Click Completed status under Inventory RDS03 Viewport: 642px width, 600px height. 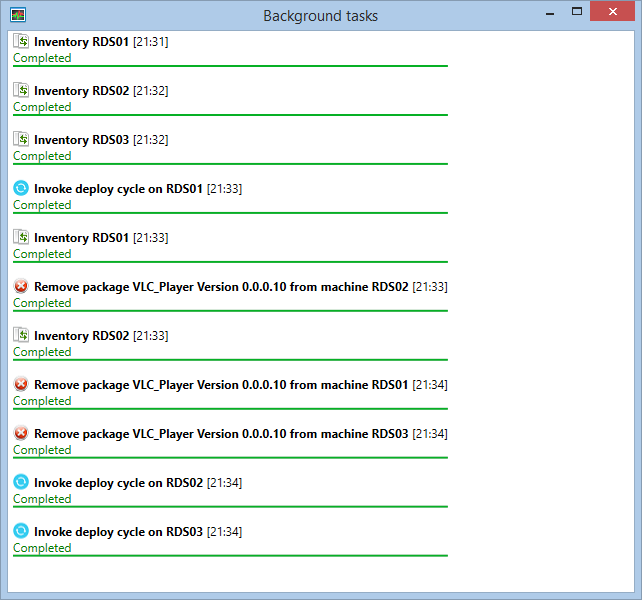[42, 156]
